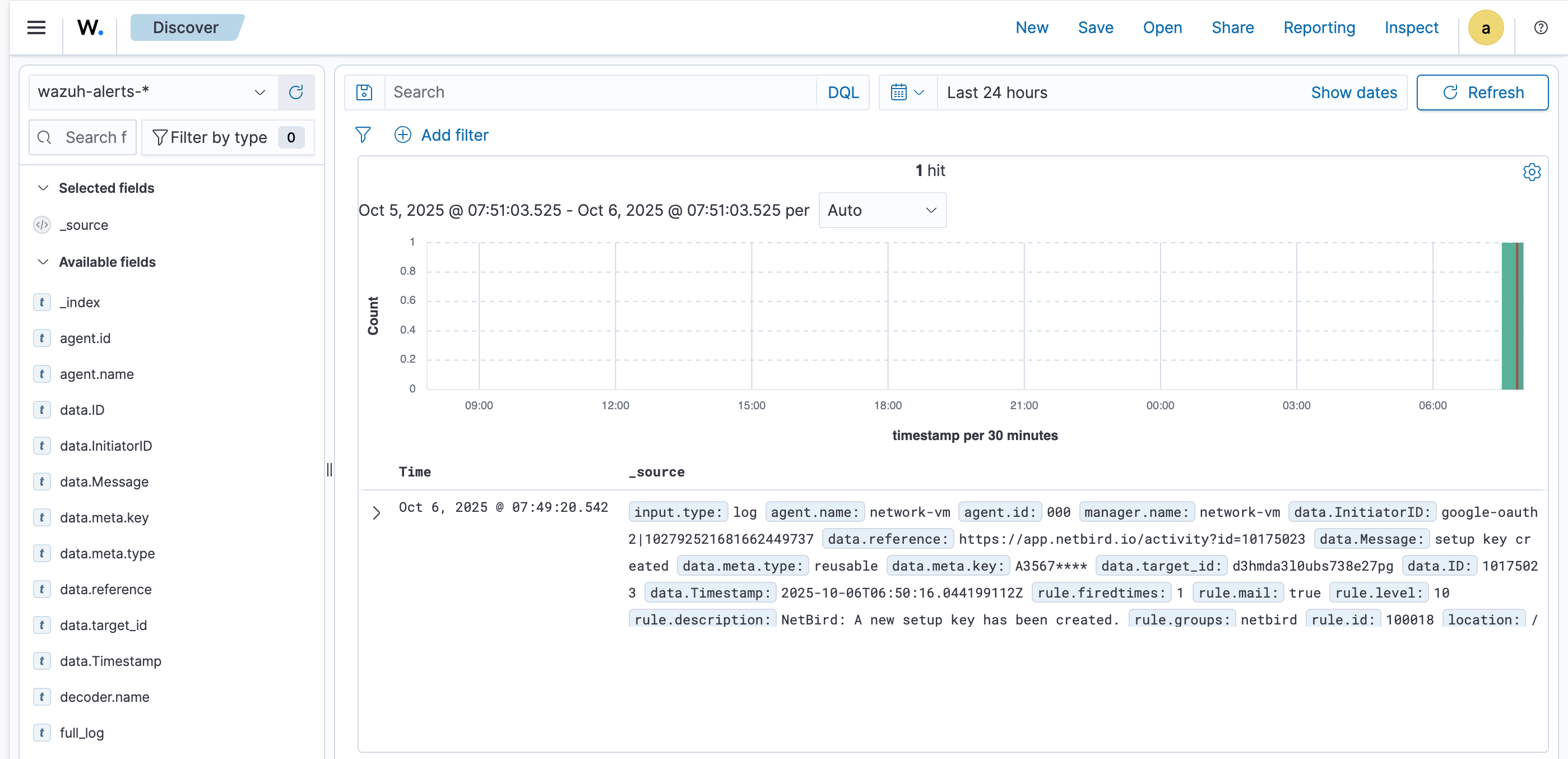This screenshot has width=1568, height=759.
Task: Open the hamburger navigation menu
Action: pos(36,27)
